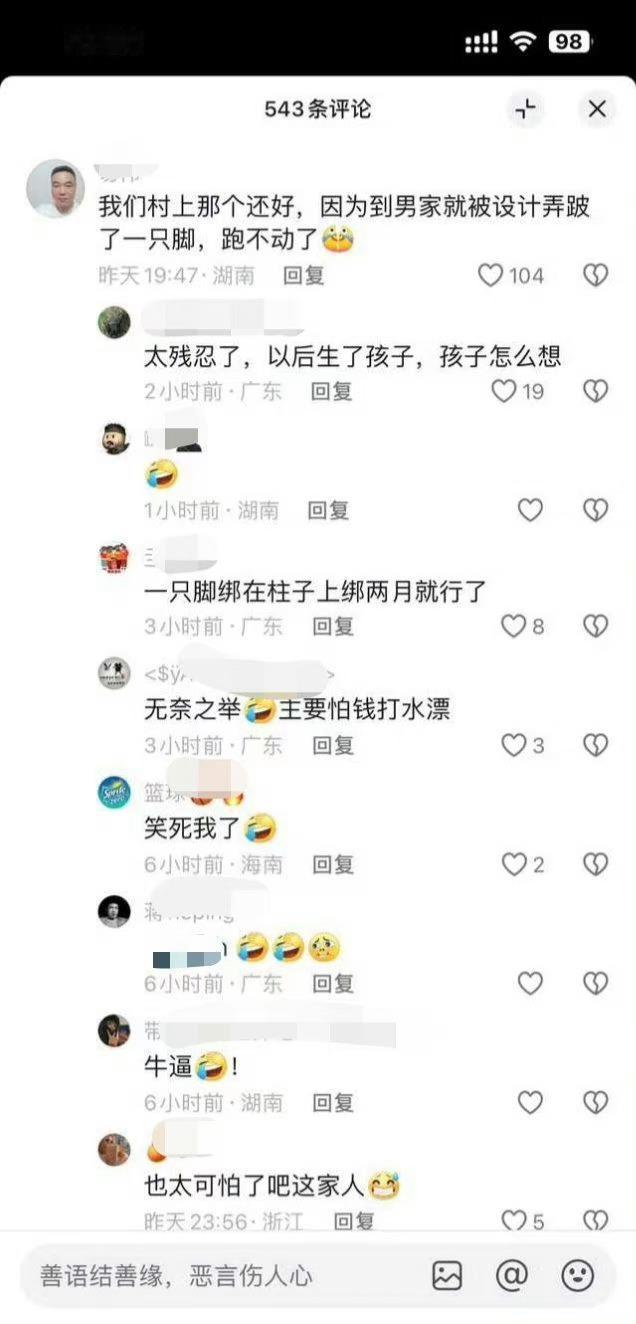Dislike the 牛逼 comment

[x=595, y=1102]
